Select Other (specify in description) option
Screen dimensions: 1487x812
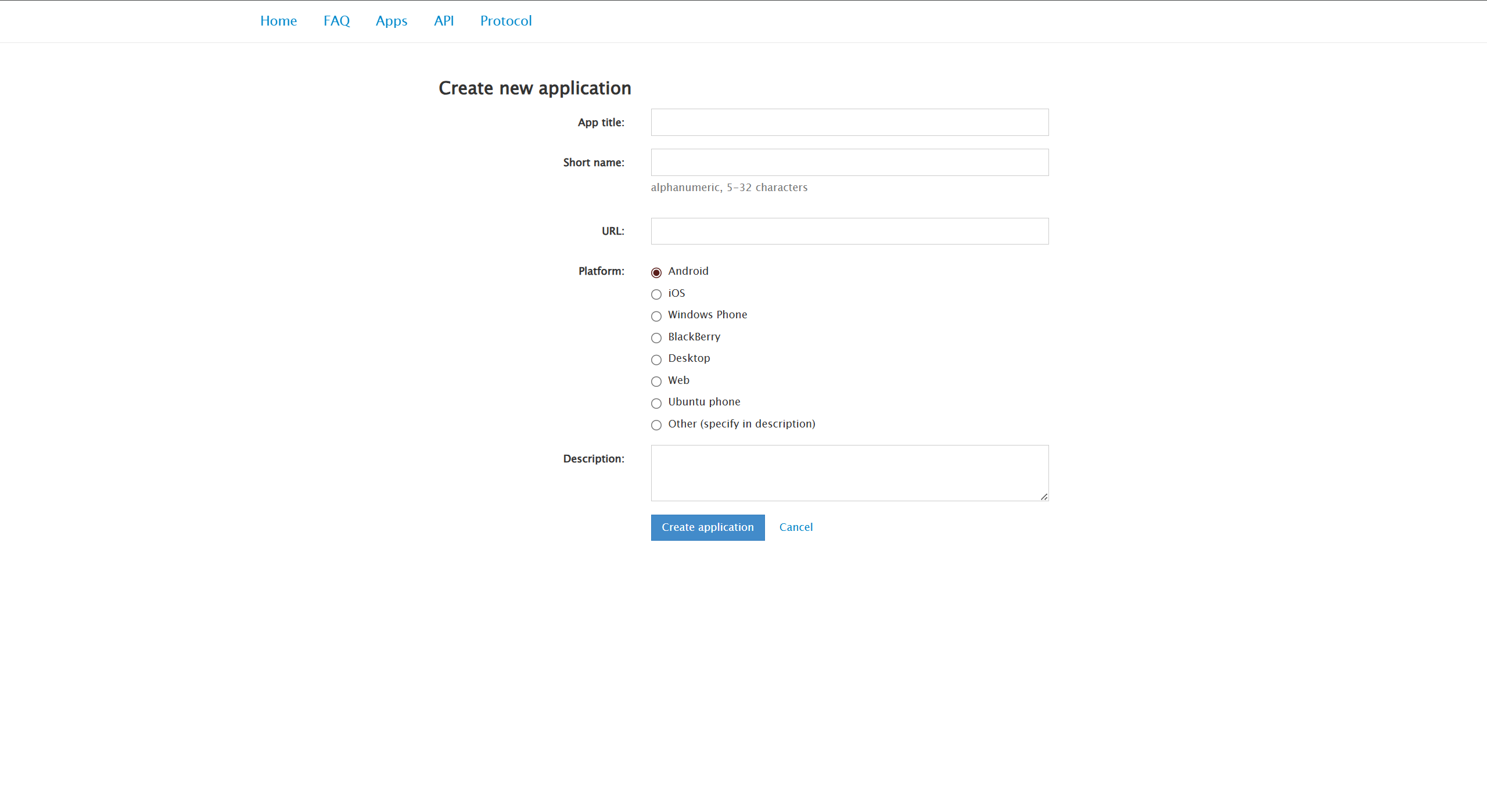pyautogui.click(x=656, y=425)
